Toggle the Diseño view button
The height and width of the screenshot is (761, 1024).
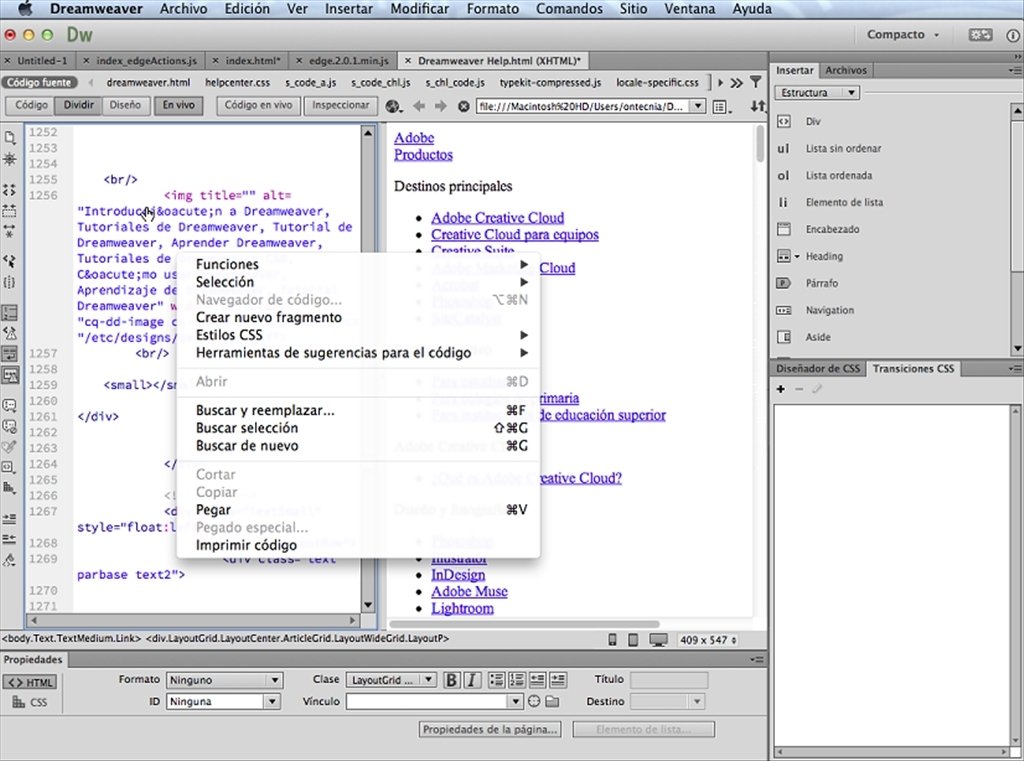[x=125, y=105]
